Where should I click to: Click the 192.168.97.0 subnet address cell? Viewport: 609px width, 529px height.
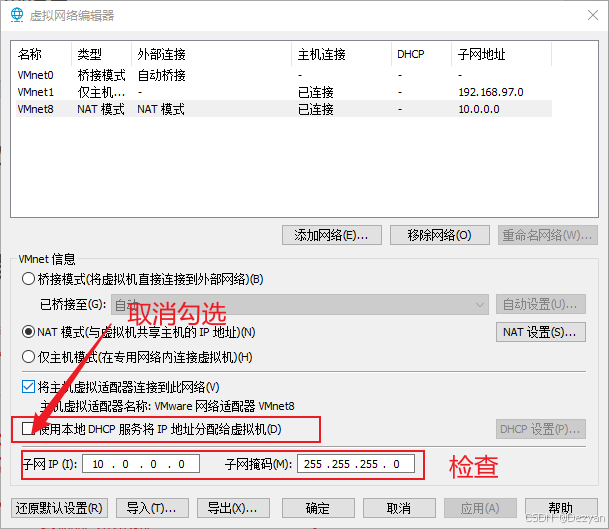pos(491,92)
